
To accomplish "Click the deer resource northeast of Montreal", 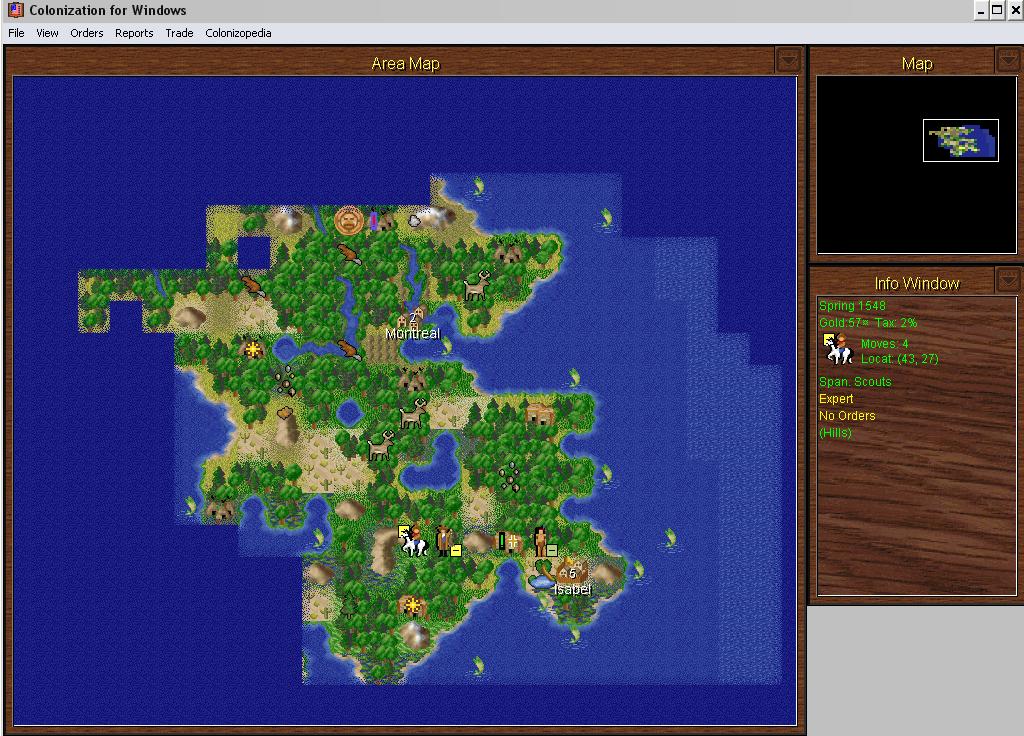I will click(477, 285).
